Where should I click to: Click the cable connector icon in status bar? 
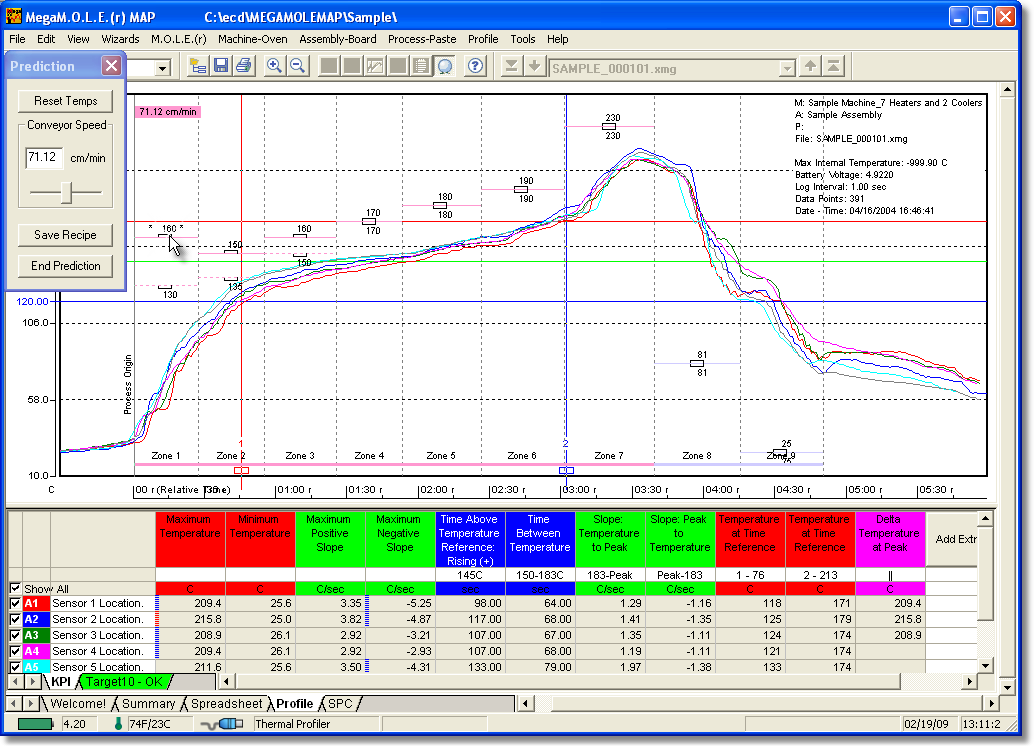click(223, 724)
